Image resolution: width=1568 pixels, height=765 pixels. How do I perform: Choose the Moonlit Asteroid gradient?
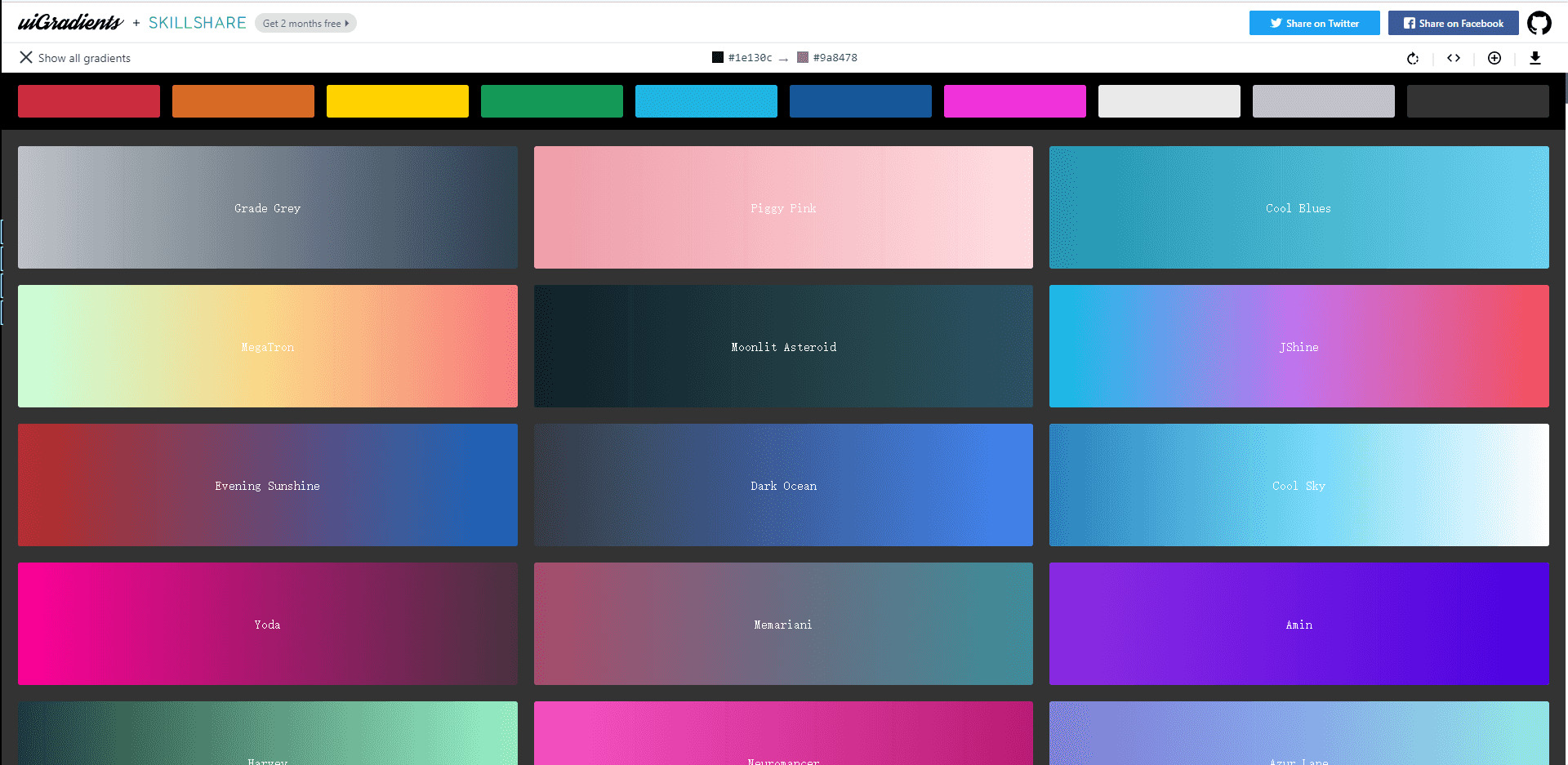[783, 346]
